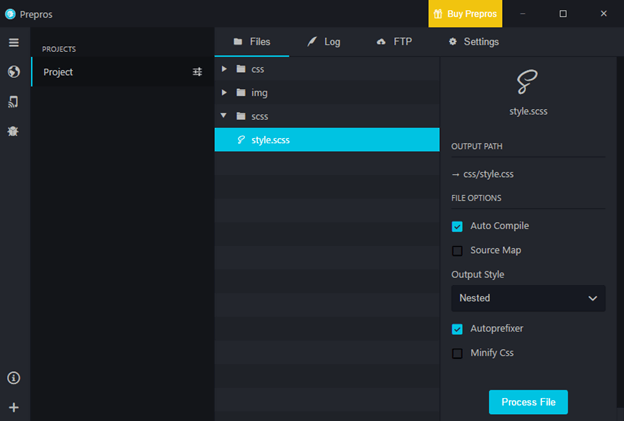The image size is (624, 421).
Task: Click the scss folder icon
Action: tap(241, 116)
